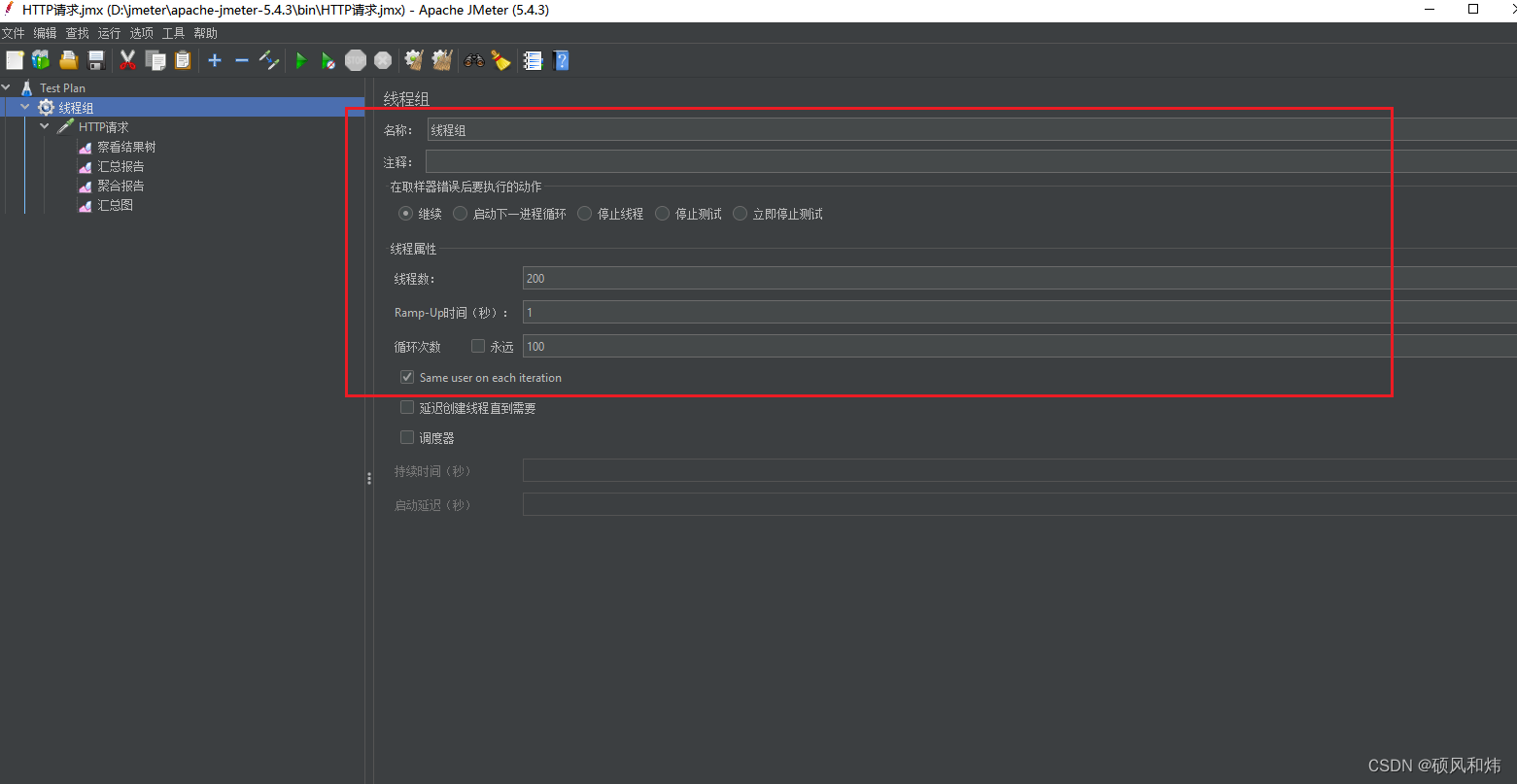1517x784 pixels.
Task: Expand all nodes with plus icon
Action: (215, 60)
